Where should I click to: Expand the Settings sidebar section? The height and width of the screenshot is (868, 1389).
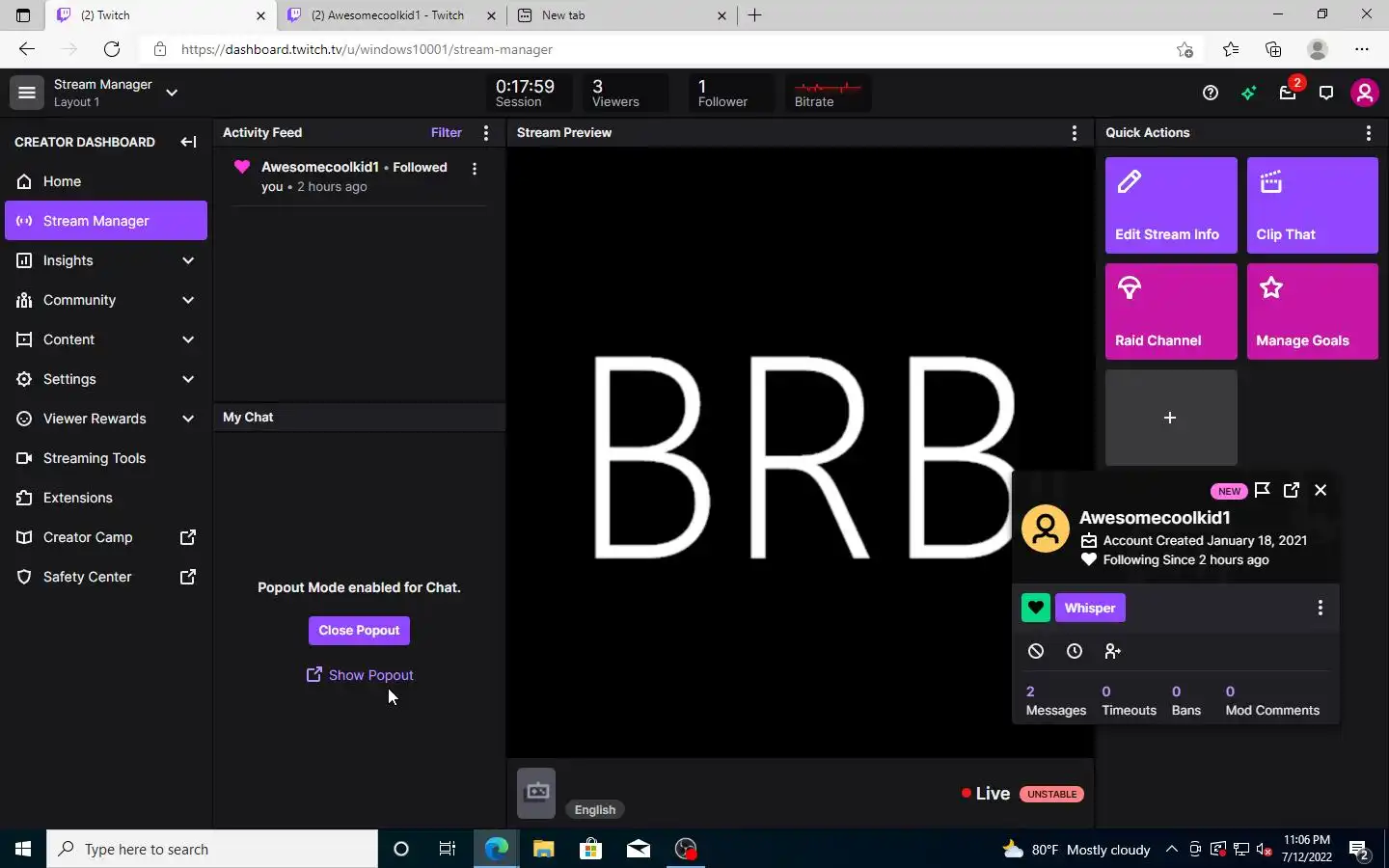point(188,379)
